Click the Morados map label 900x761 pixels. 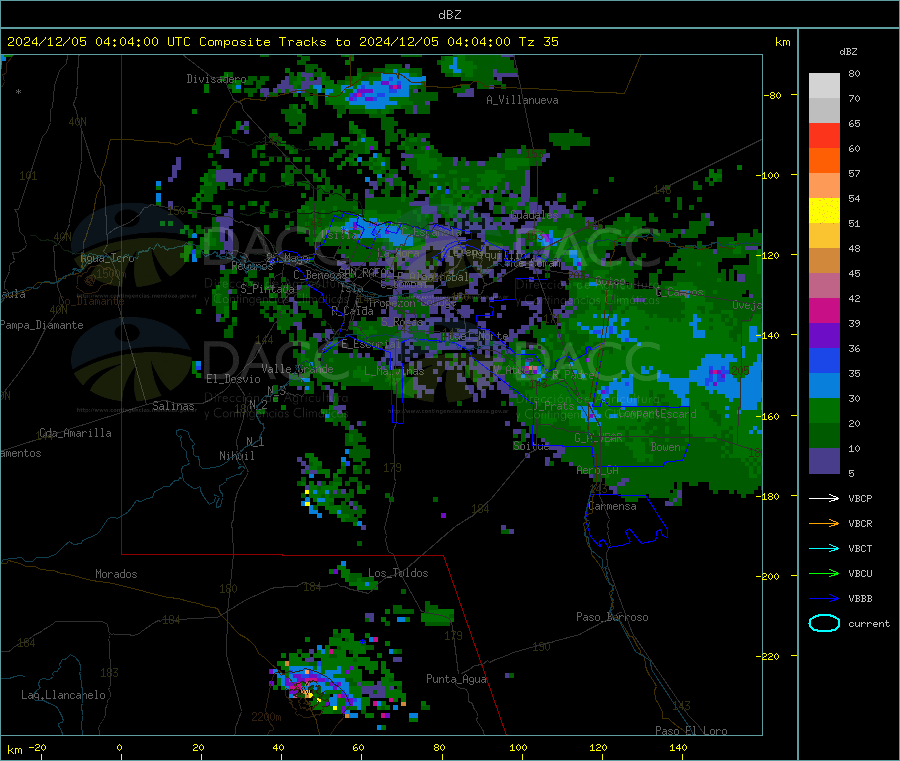[x=116, y=574]
